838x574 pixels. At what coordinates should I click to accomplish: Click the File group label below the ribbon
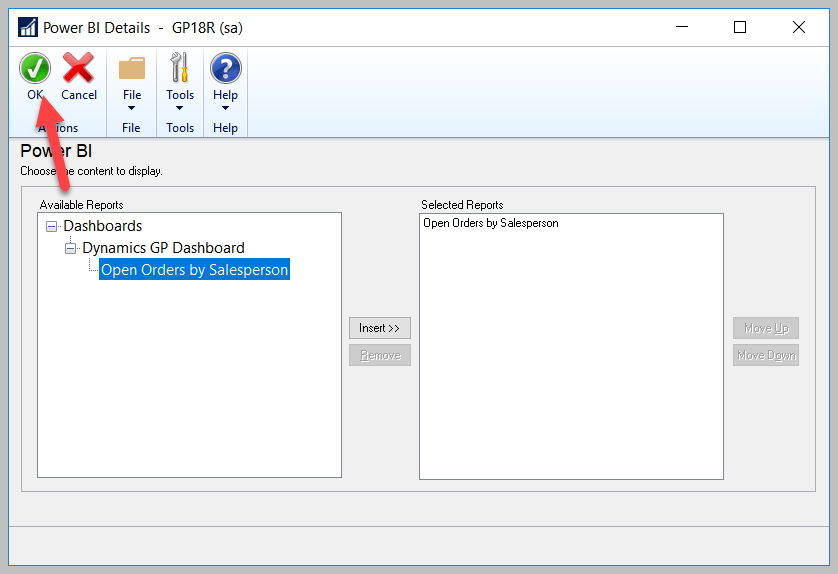click(x=131, y=128)
